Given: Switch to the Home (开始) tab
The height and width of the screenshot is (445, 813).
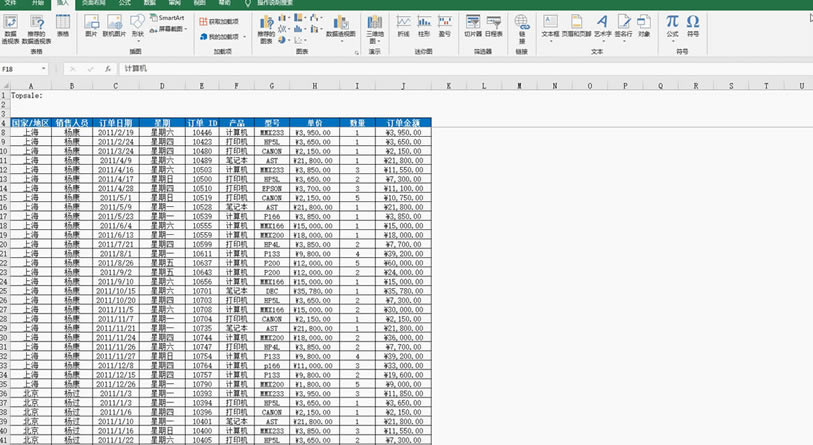Looking at the screenshot, I should coord(38,3).
